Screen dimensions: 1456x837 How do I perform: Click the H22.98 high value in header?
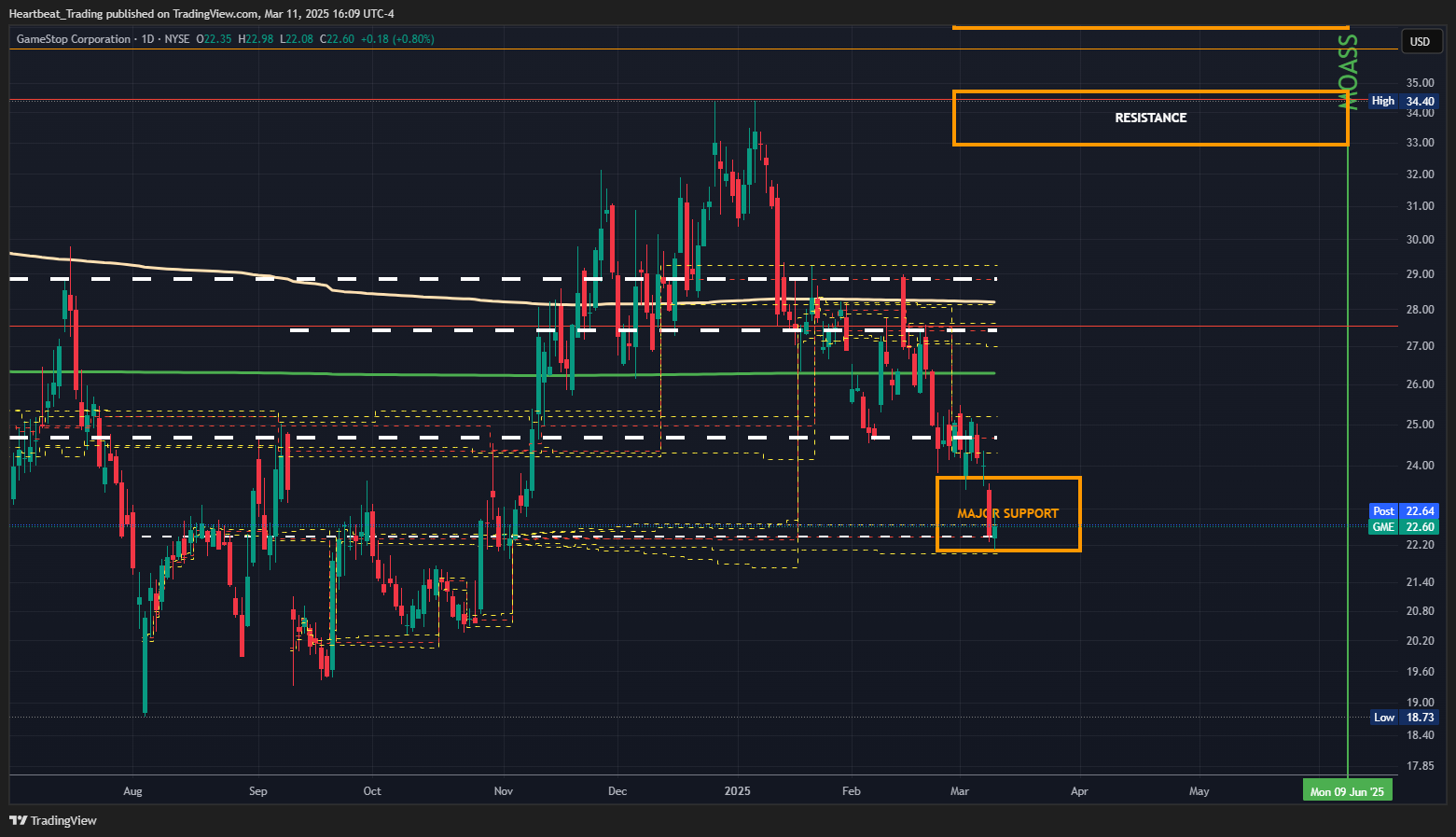[x=256, y=39]
